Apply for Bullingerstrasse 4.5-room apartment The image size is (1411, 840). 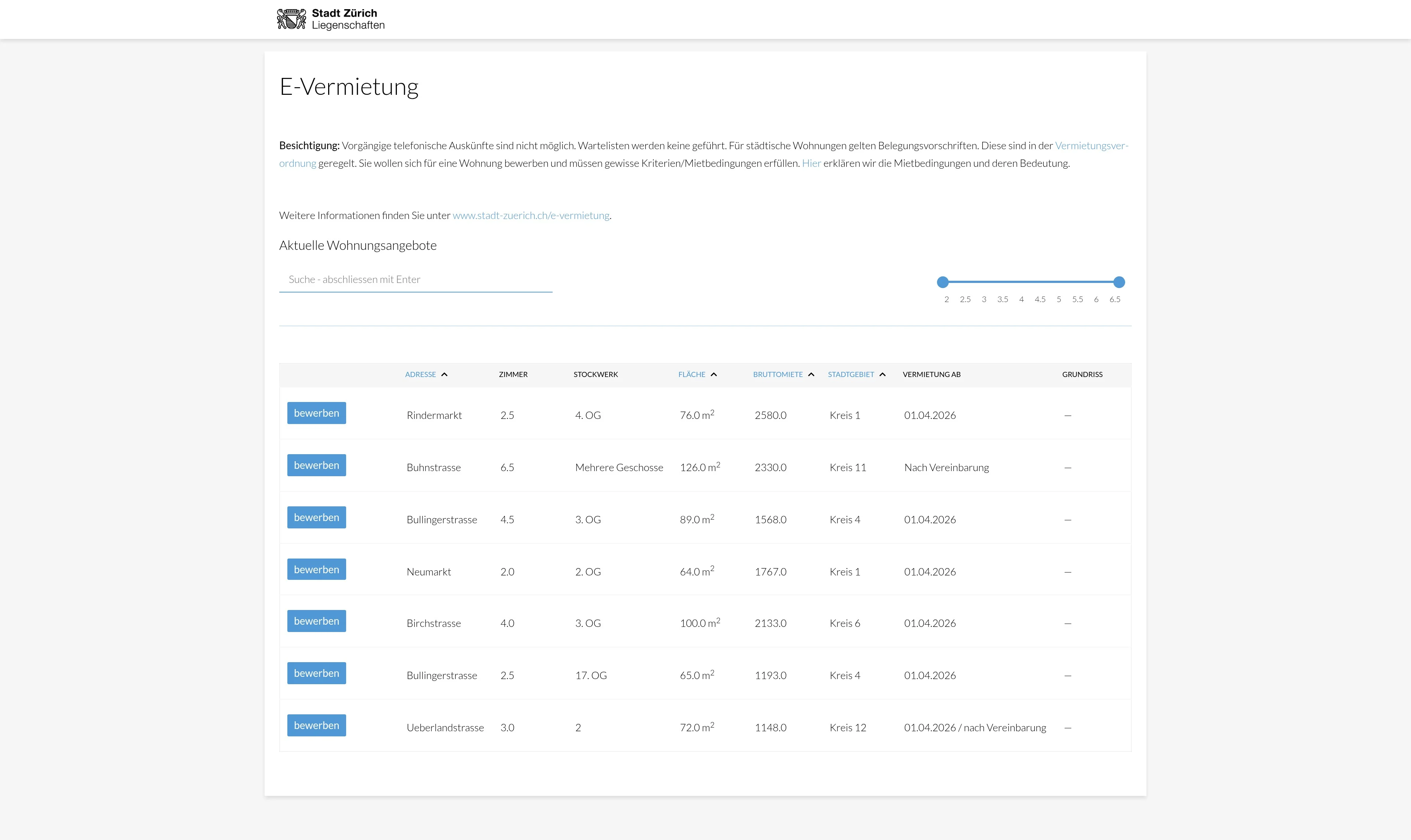316,517
